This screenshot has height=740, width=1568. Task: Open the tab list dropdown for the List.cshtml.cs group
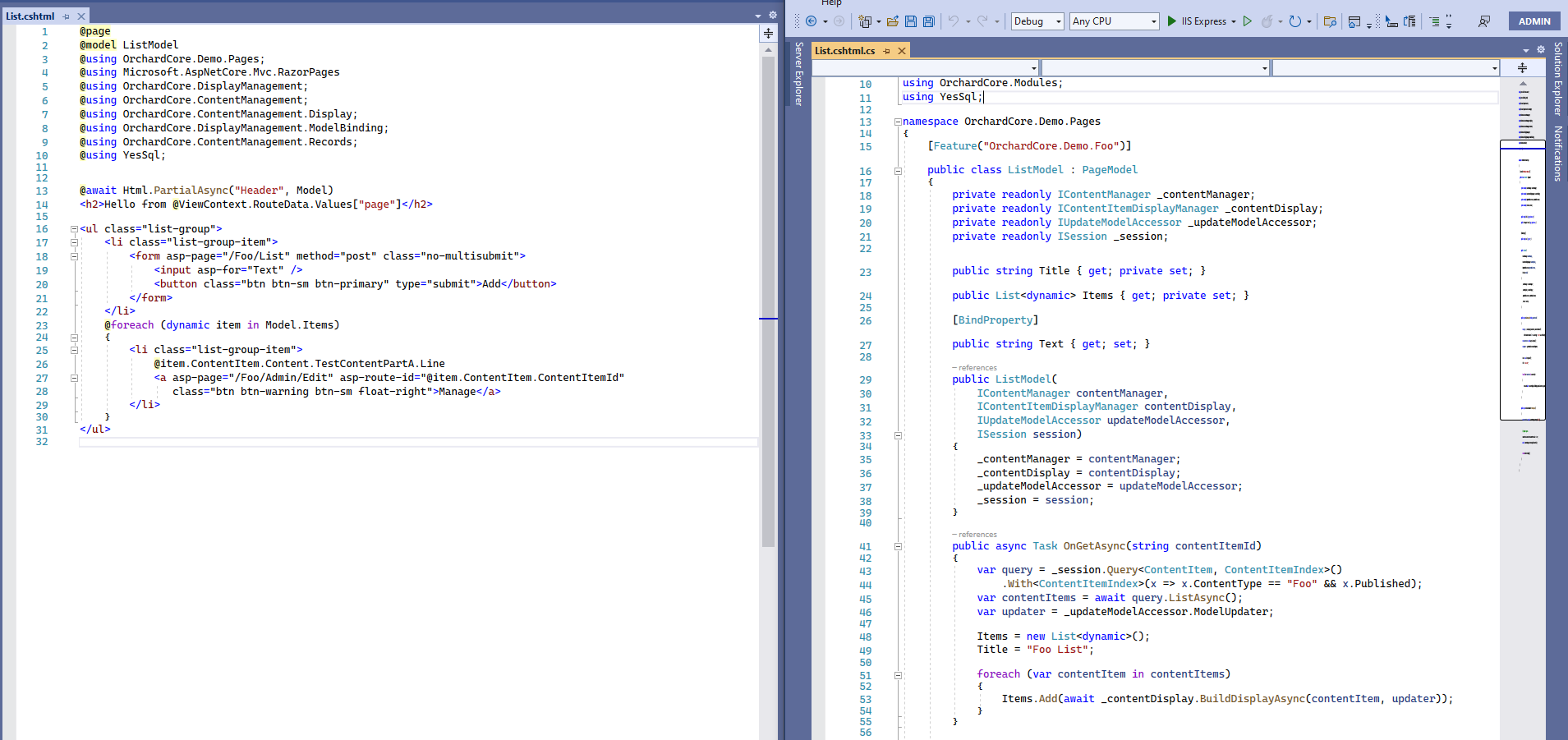pos(1526,50)
